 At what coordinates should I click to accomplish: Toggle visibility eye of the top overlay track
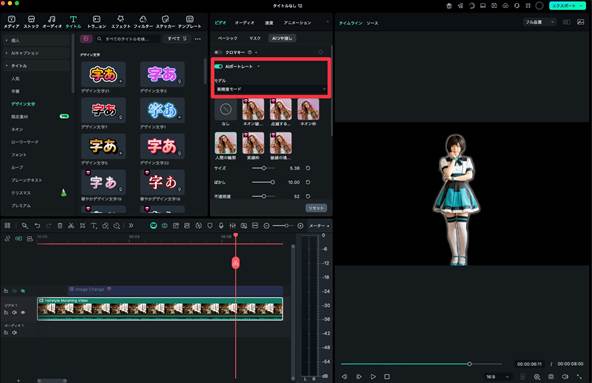(x=23, y=291)
